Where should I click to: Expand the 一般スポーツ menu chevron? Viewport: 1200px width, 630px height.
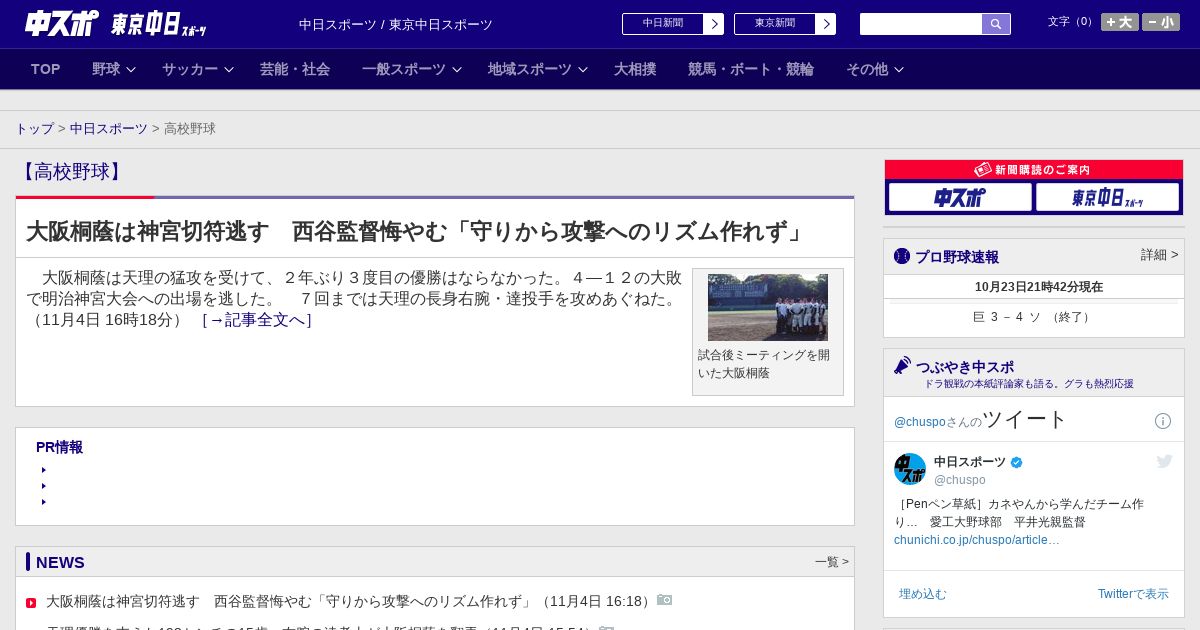click(x=457, y=70)
